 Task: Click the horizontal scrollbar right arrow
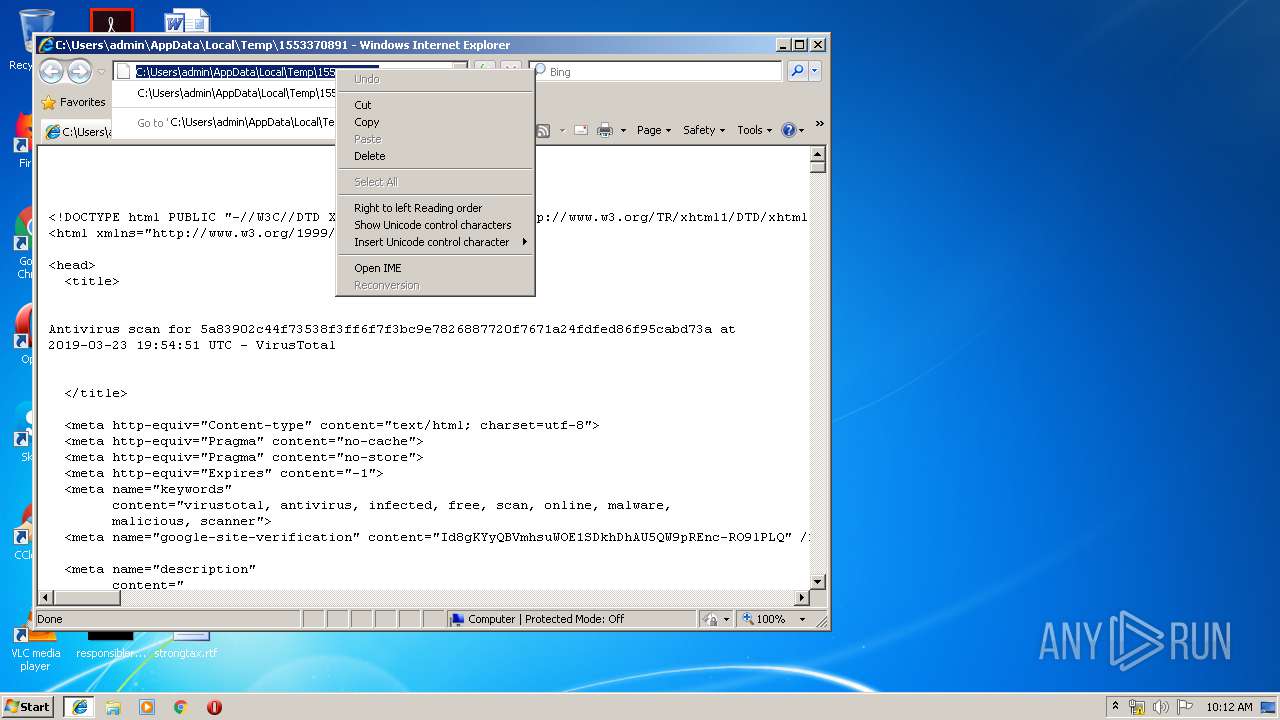pyautogui.click(x=801, y=598)
